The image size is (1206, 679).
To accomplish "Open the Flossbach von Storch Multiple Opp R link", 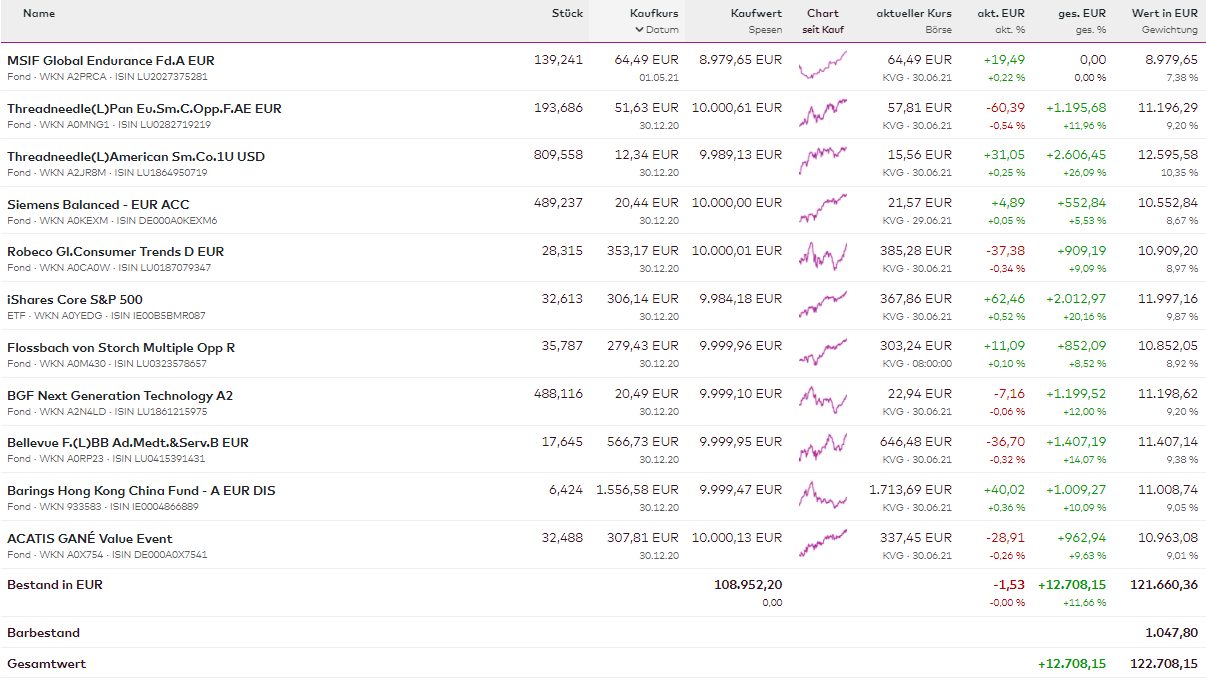I will (x=121, y=348).
